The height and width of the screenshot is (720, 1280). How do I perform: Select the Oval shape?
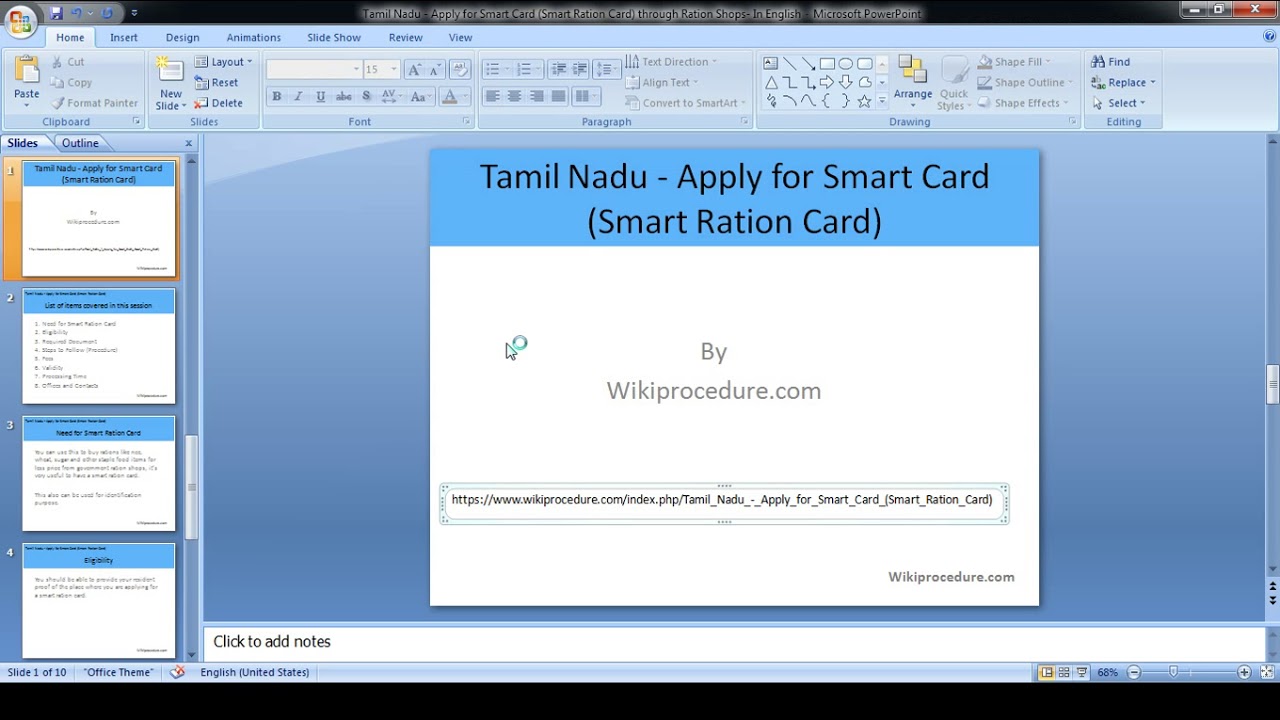pos(846,63)
